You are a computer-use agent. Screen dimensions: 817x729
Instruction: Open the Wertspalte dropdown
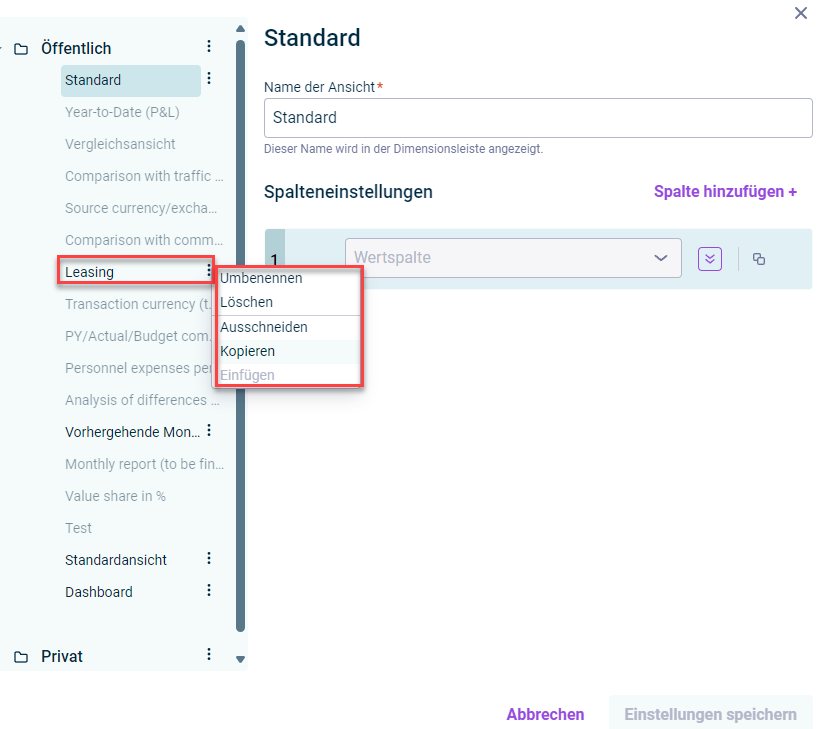pos(513,258)
